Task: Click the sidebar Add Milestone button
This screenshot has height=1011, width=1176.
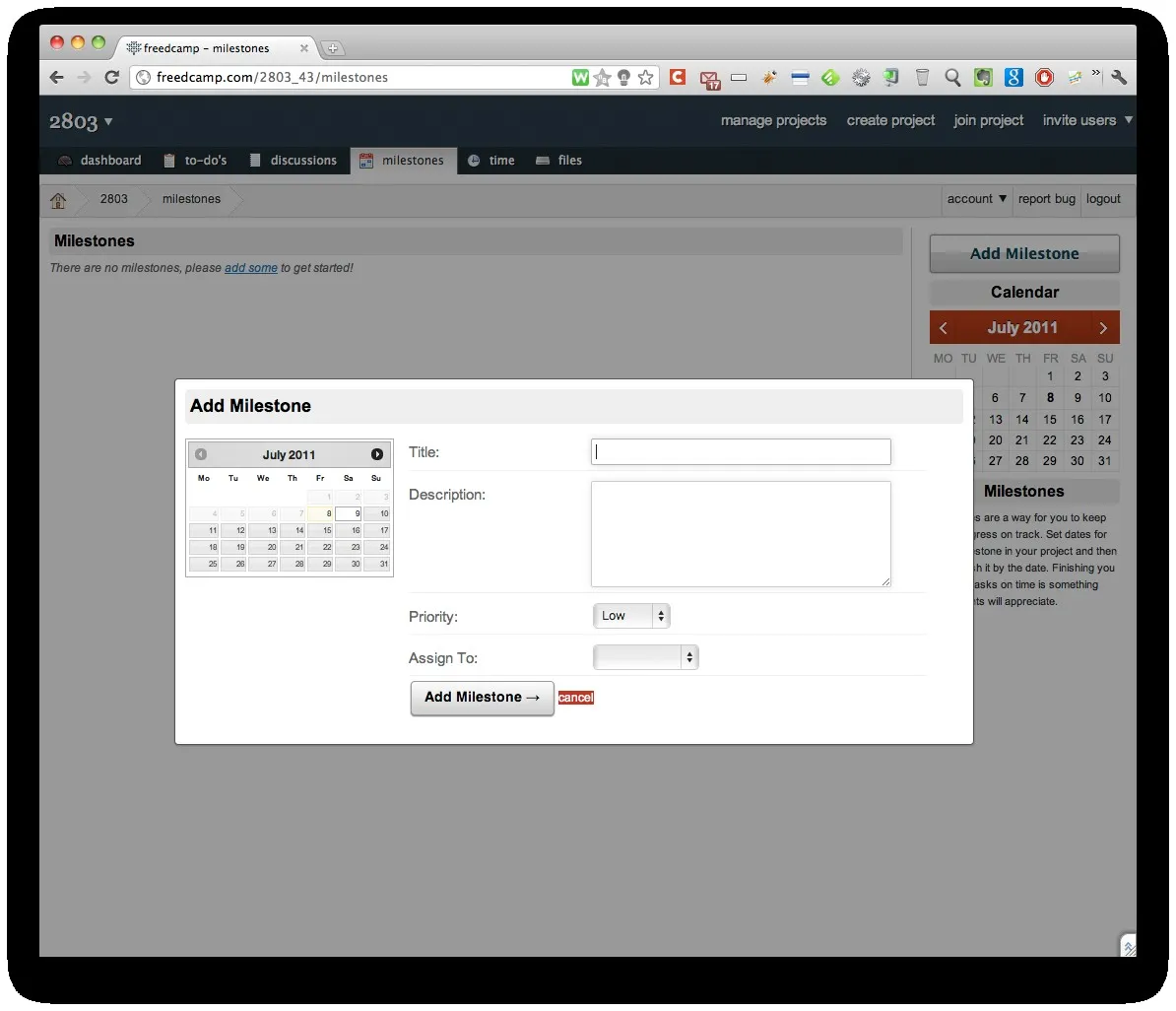Action: coord(1024,253)
